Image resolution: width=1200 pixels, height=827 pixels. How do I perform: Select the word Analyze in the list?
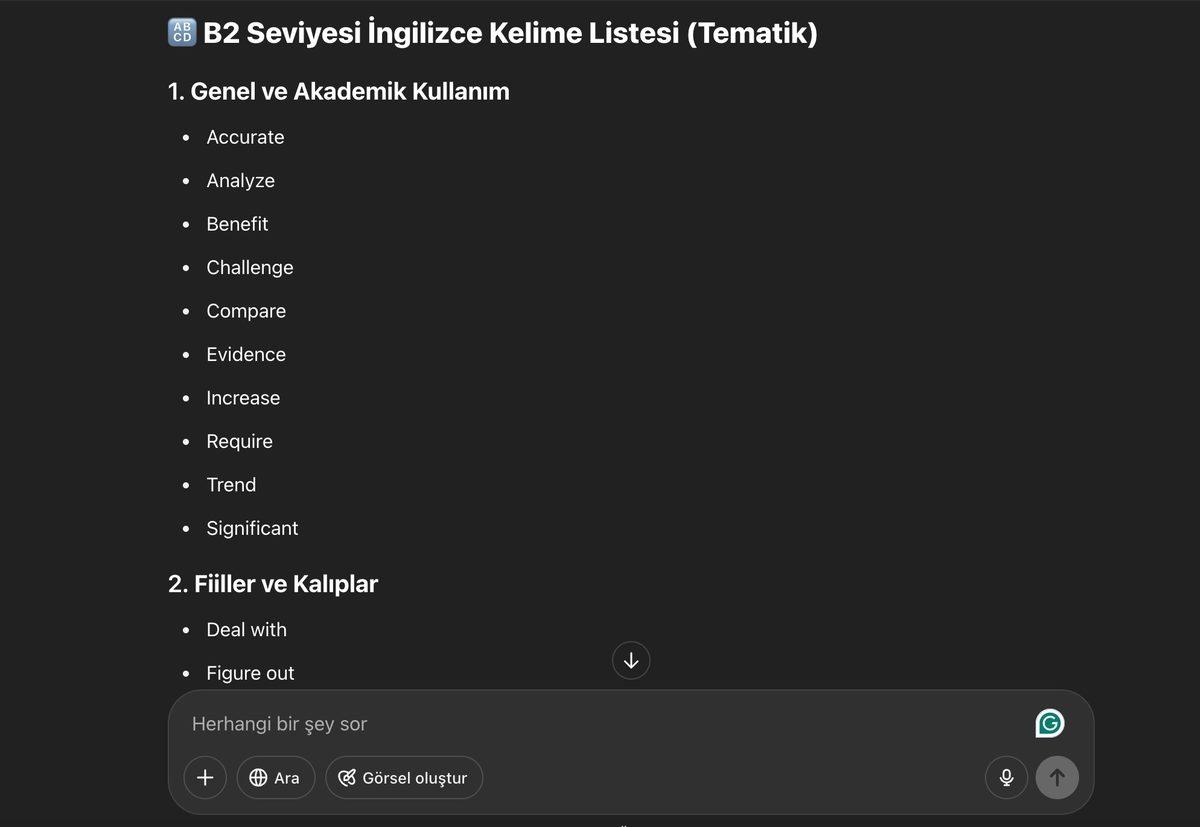(240, 181)
